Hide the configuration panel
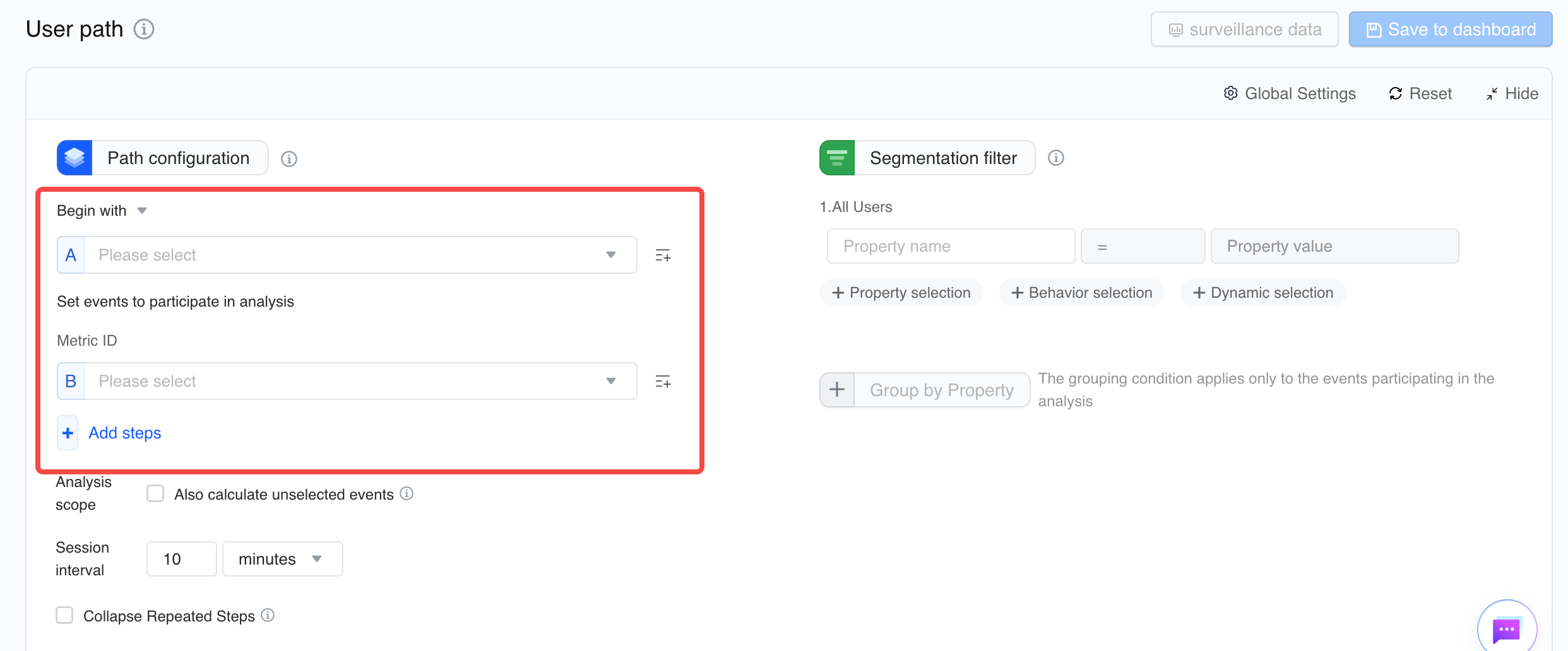Viewport: 1568px width, 651px height. [1512, 93]
